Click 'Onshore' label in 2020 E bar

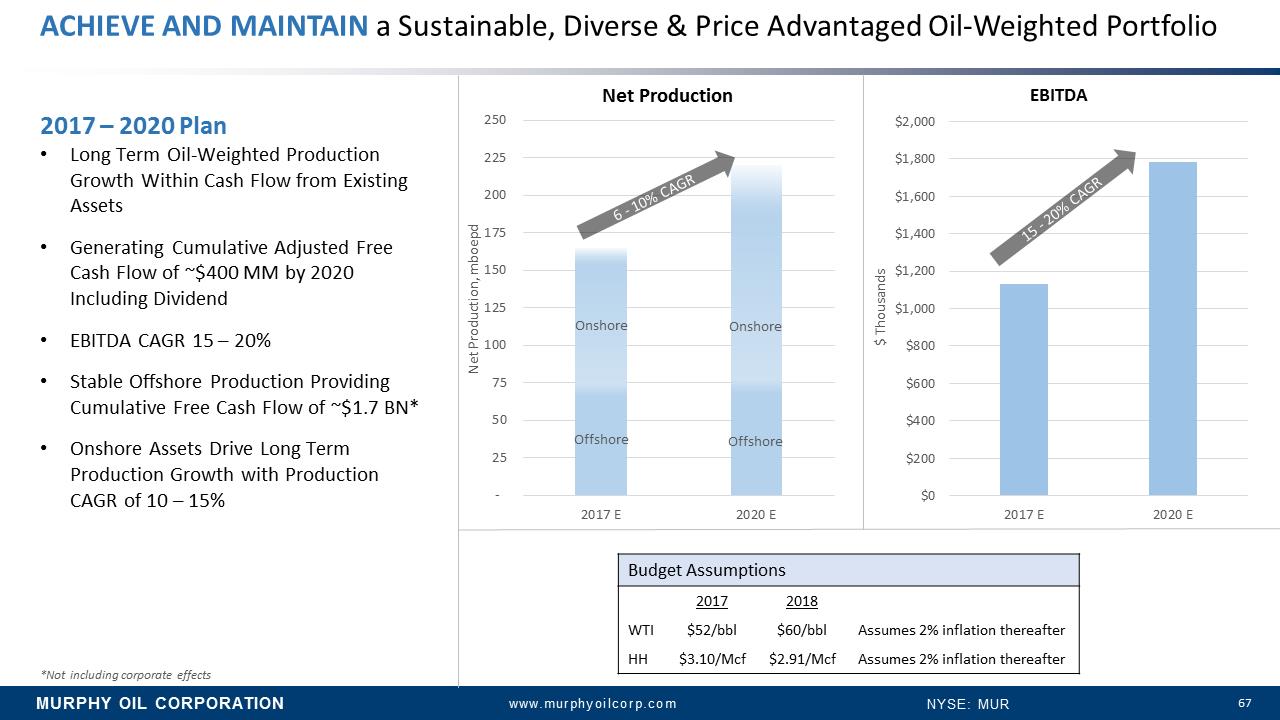[x=755, y=326]
